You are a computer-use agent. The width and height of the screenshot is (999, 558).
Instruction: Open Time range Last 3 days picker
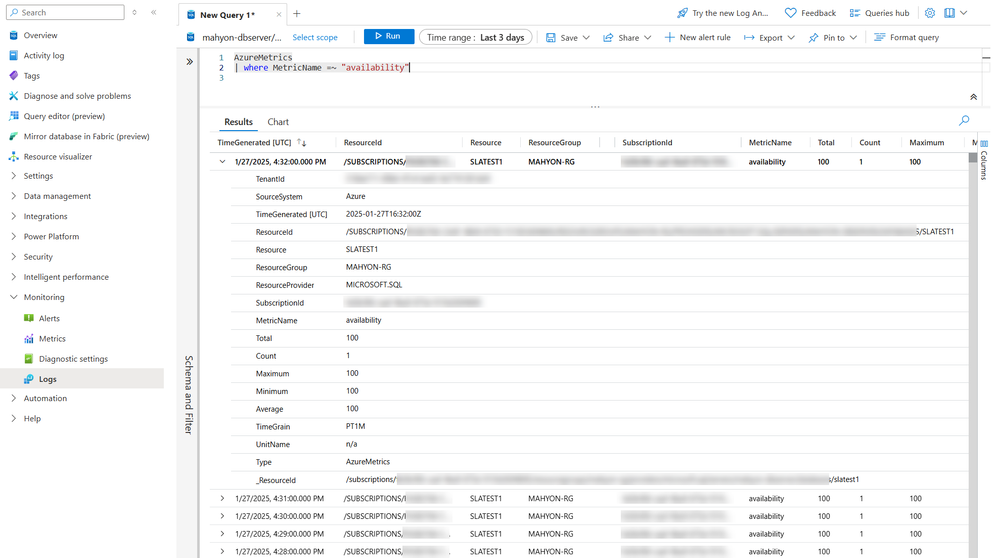[475, 38]
